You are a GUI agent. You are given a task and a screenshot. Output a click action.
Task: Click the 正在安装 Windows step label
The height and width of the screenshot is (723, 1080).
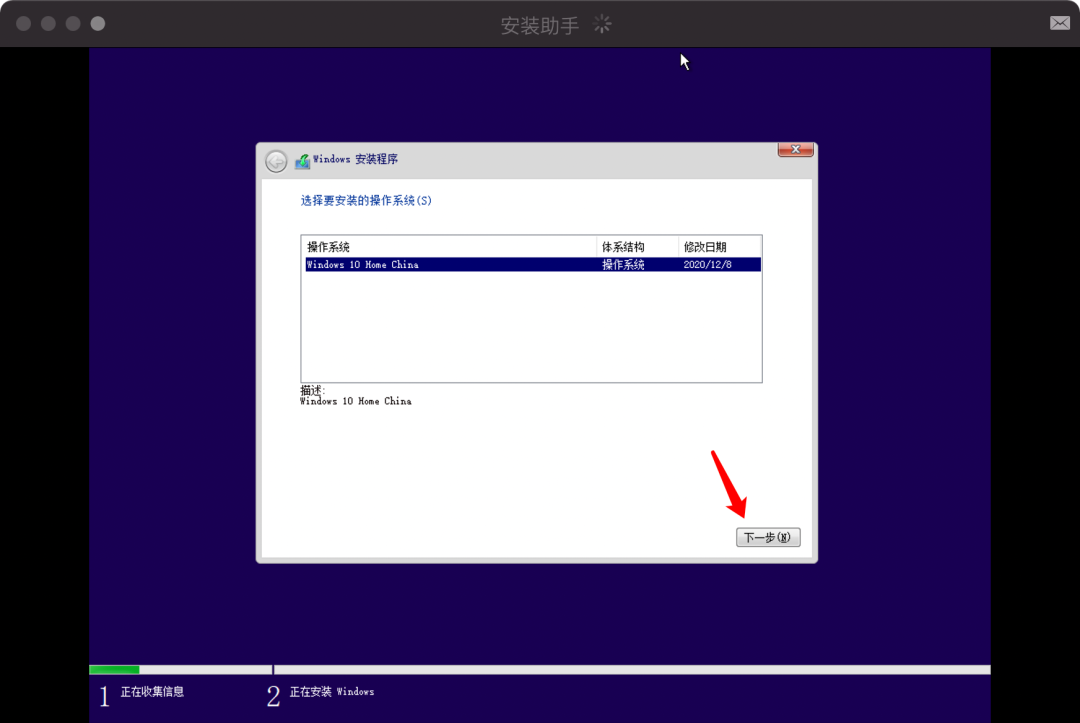point(332,691)
